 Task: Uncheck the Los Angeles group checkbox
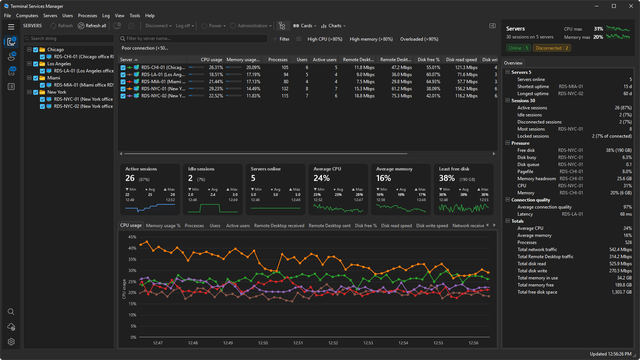36,64
